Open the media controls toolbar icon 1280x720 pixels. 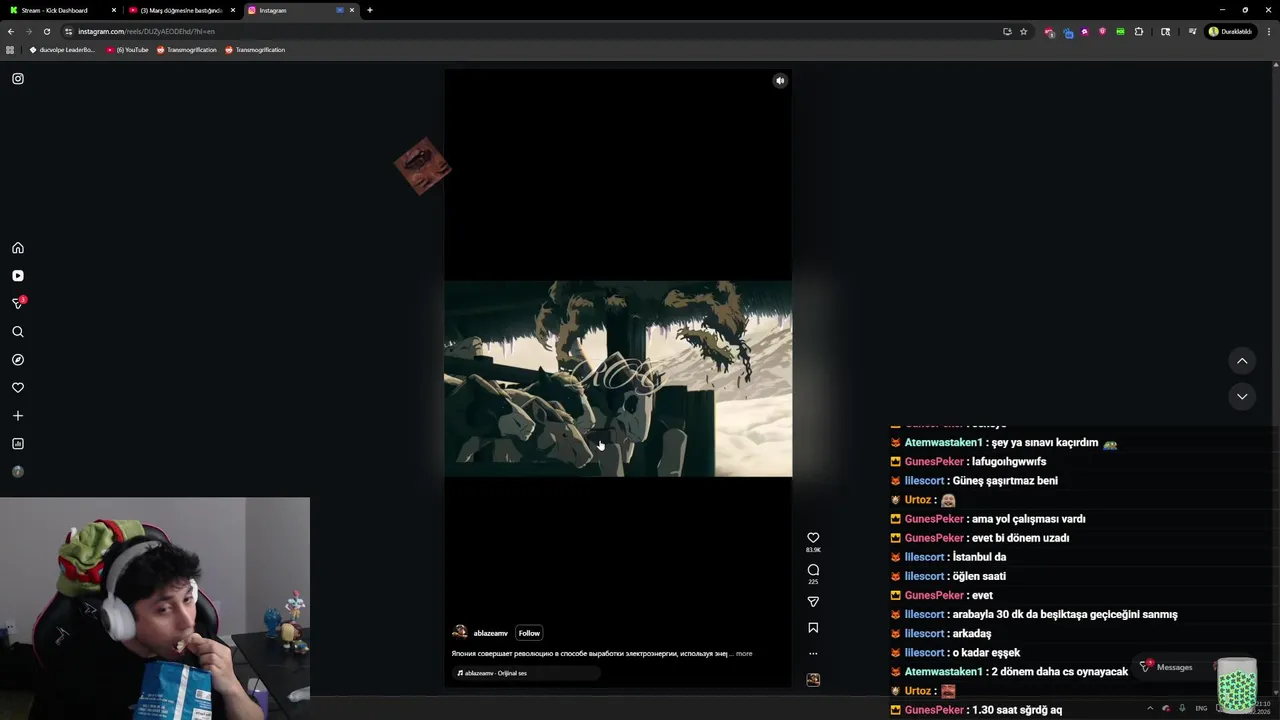[1192, 31]
